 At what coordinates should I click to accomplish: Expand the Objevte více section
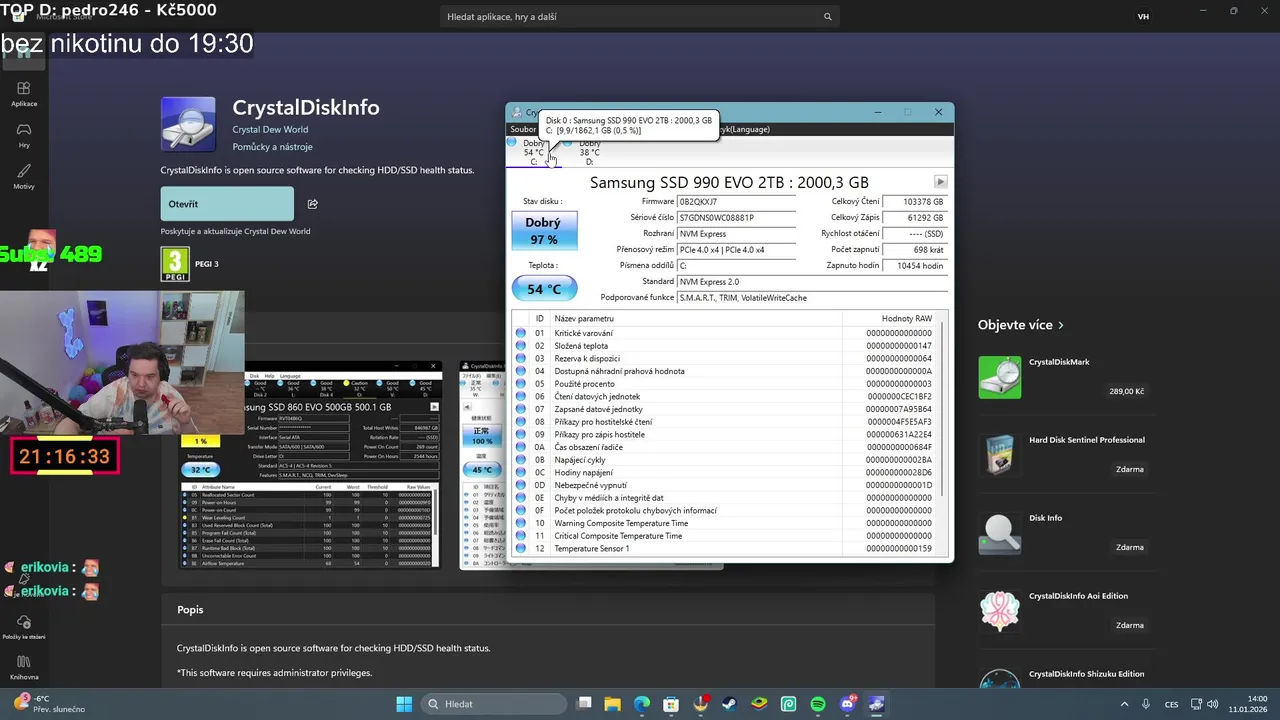[1021, 325]
